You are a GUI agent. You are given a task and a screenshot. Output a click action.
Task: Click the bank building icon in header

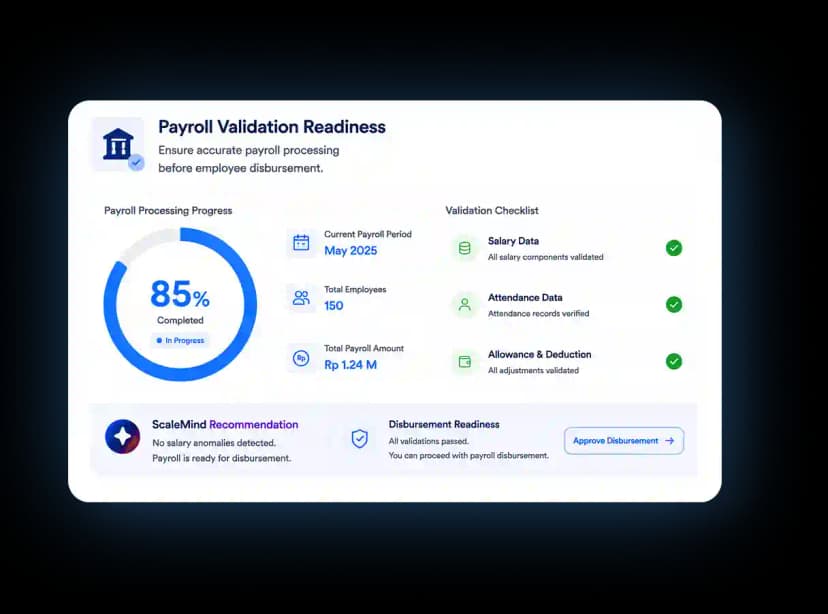coord(118,144)
